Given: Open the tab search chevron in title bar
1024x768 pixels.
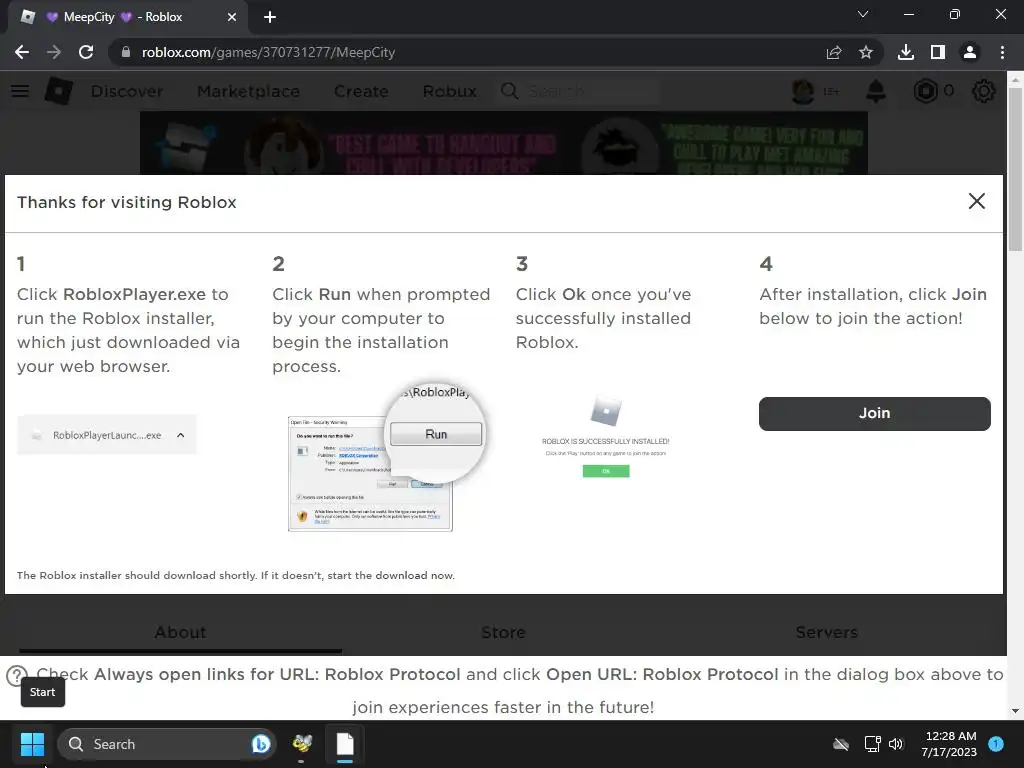Looking at the screenshot, I should click(863, 14).
